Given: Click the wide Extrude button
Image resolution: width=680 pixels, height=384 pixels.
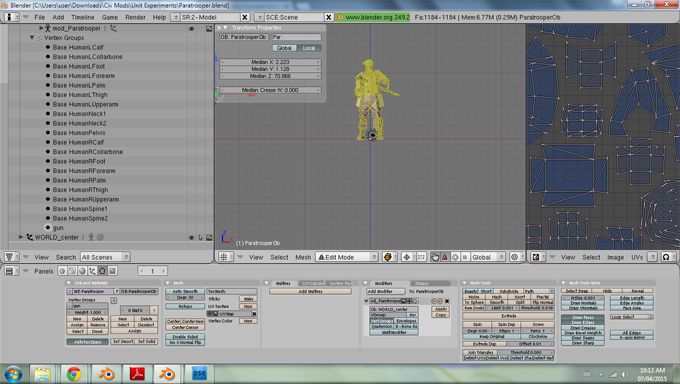Looking at the screenshot, I should [x=508, y=316].
